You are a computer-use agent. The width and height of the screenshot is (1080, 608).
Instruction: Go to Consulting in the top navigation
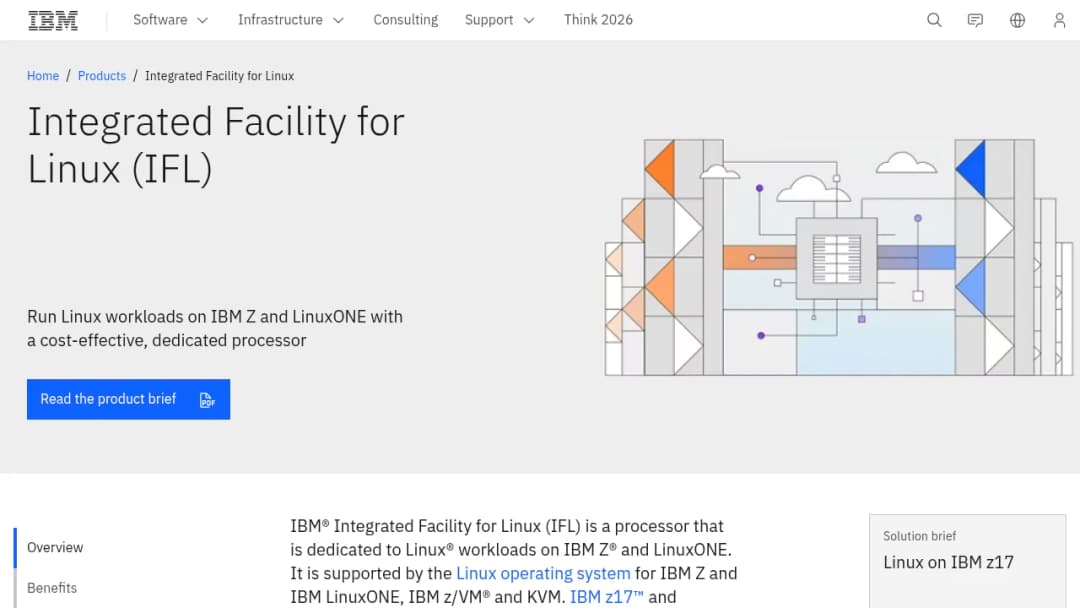click(x=406, y=20)
